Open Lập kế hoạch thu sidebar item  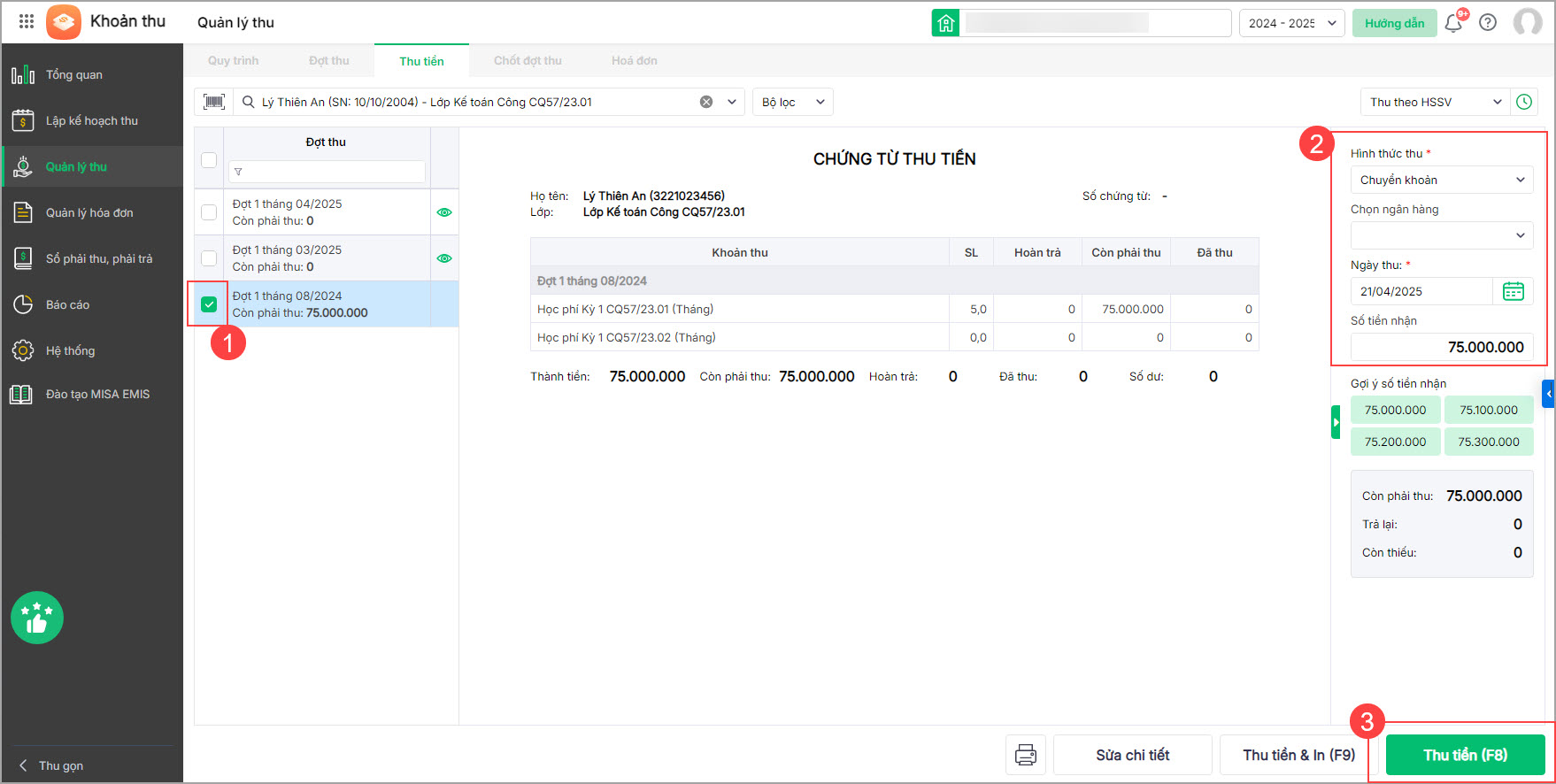92,120
